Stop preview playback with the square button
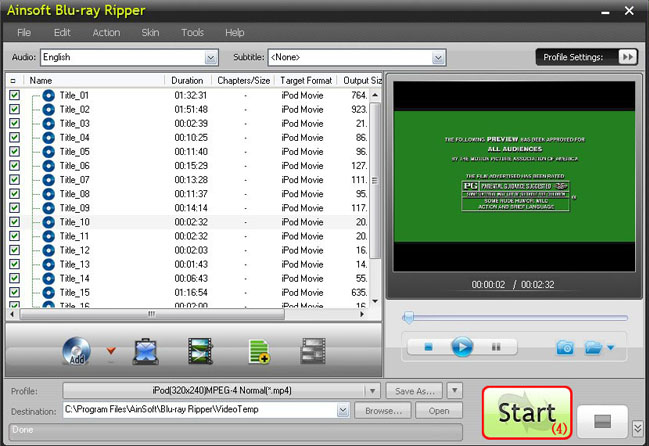Image resolution: width=649 pixels, height=446 pixels. click(x=428, y=347)
